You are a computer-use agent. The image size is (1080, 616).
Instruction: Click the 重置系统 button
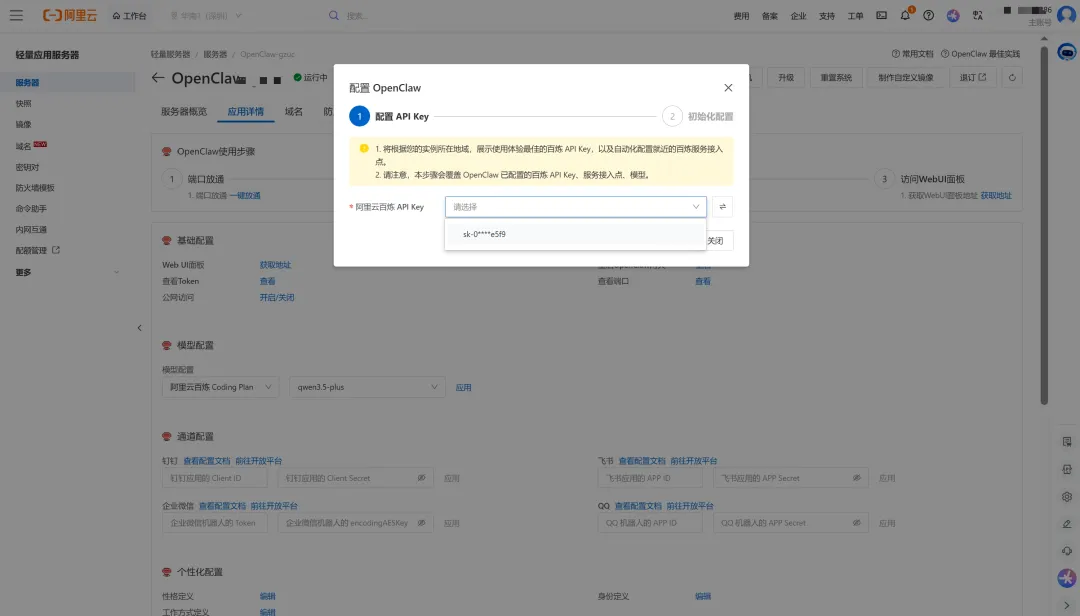[836, 77]
